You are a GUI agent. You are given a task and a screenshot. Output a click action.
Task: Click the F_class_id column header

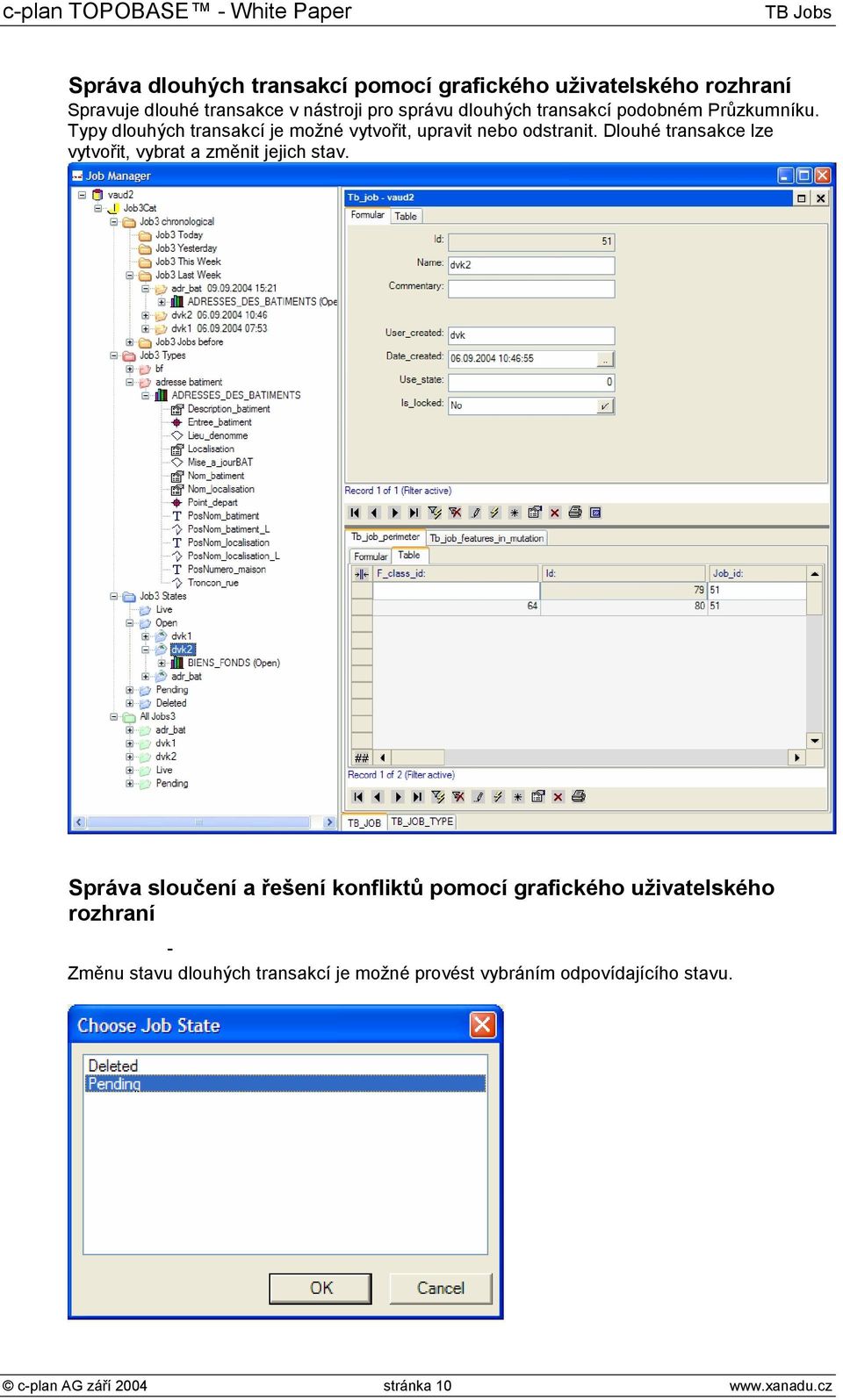(456, 574)
